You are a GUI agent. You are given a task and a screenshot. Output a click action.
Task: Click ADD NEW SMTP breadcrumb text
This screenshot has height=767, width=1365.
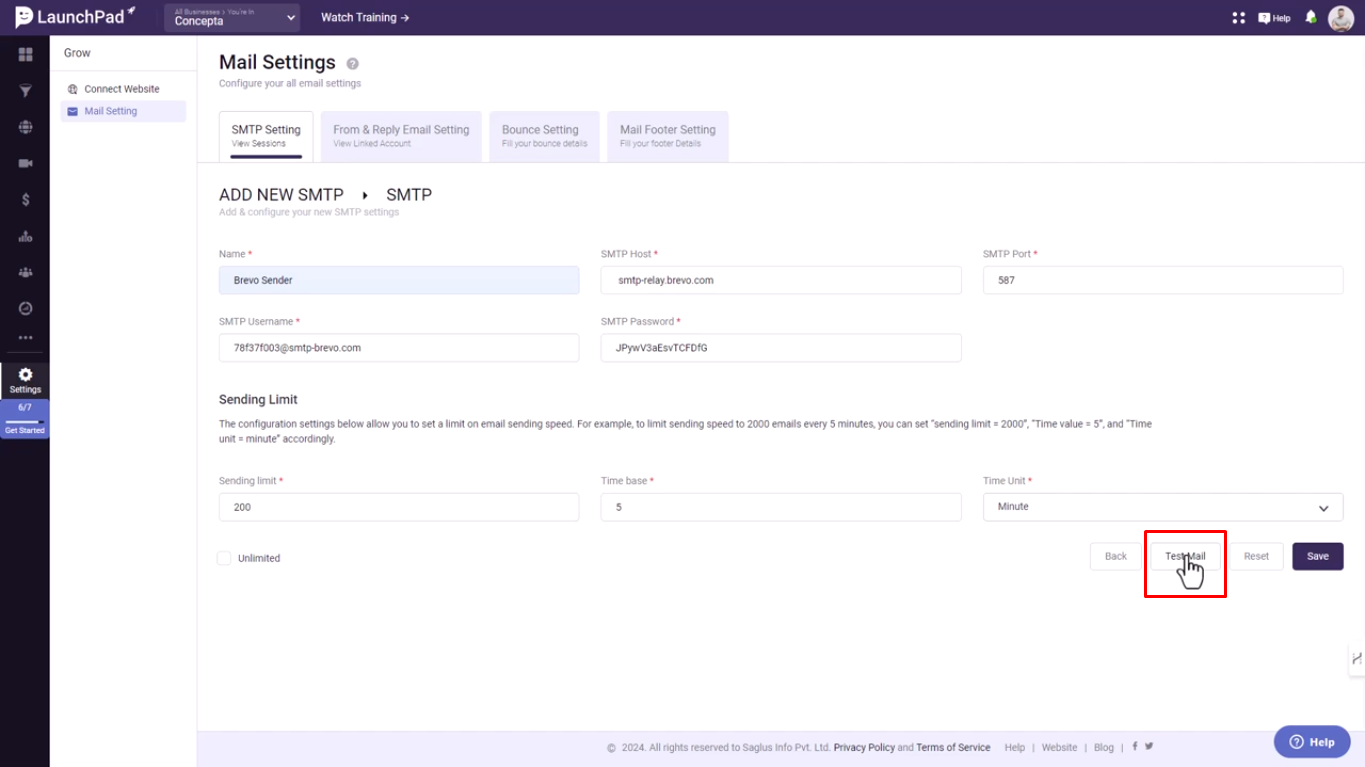[x=281, y=195]
